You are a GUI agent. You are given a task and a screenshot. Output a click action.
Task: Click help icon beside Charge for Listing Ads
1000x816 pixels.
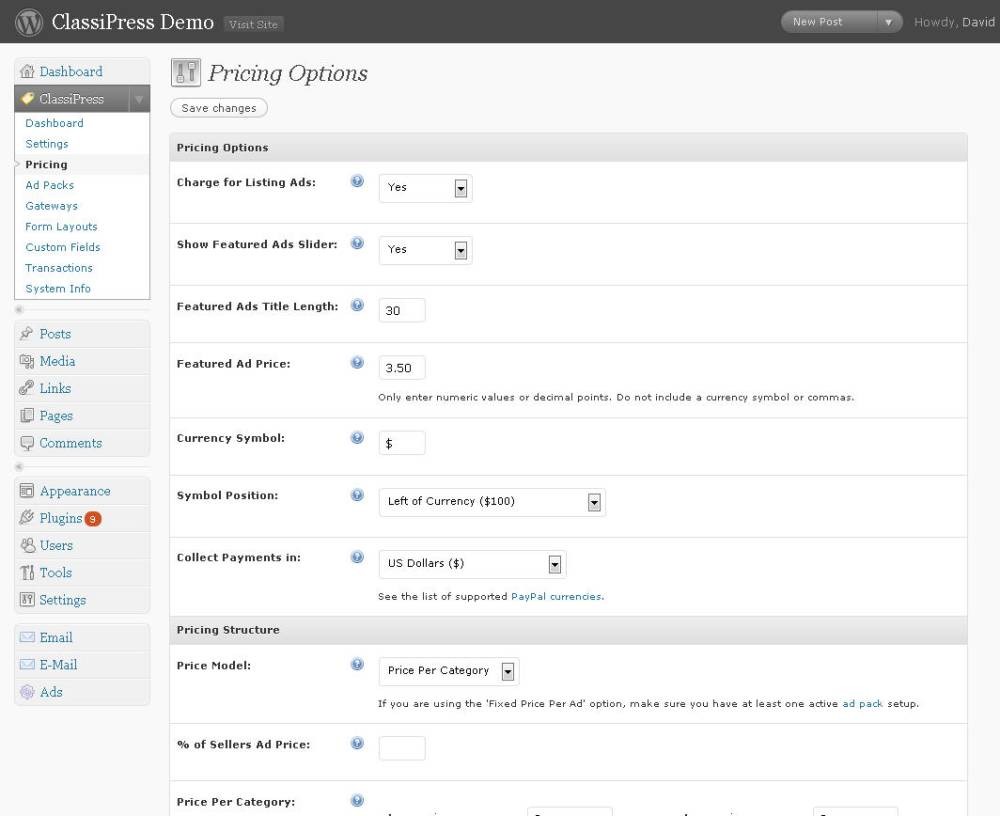click(x=357, y=182)
